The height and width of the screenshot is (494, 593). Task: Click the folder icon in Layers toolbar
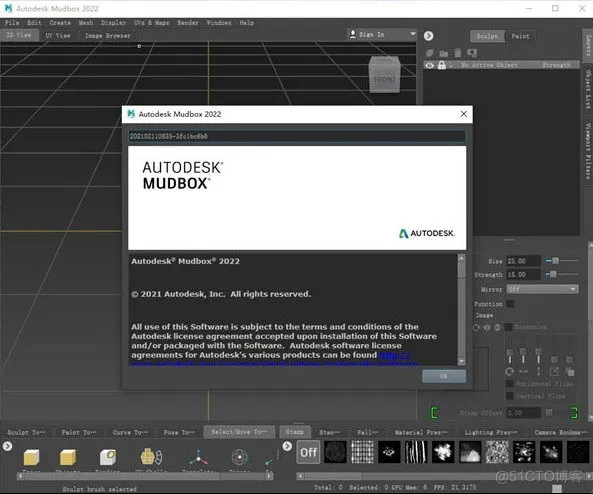click(444, 53)
